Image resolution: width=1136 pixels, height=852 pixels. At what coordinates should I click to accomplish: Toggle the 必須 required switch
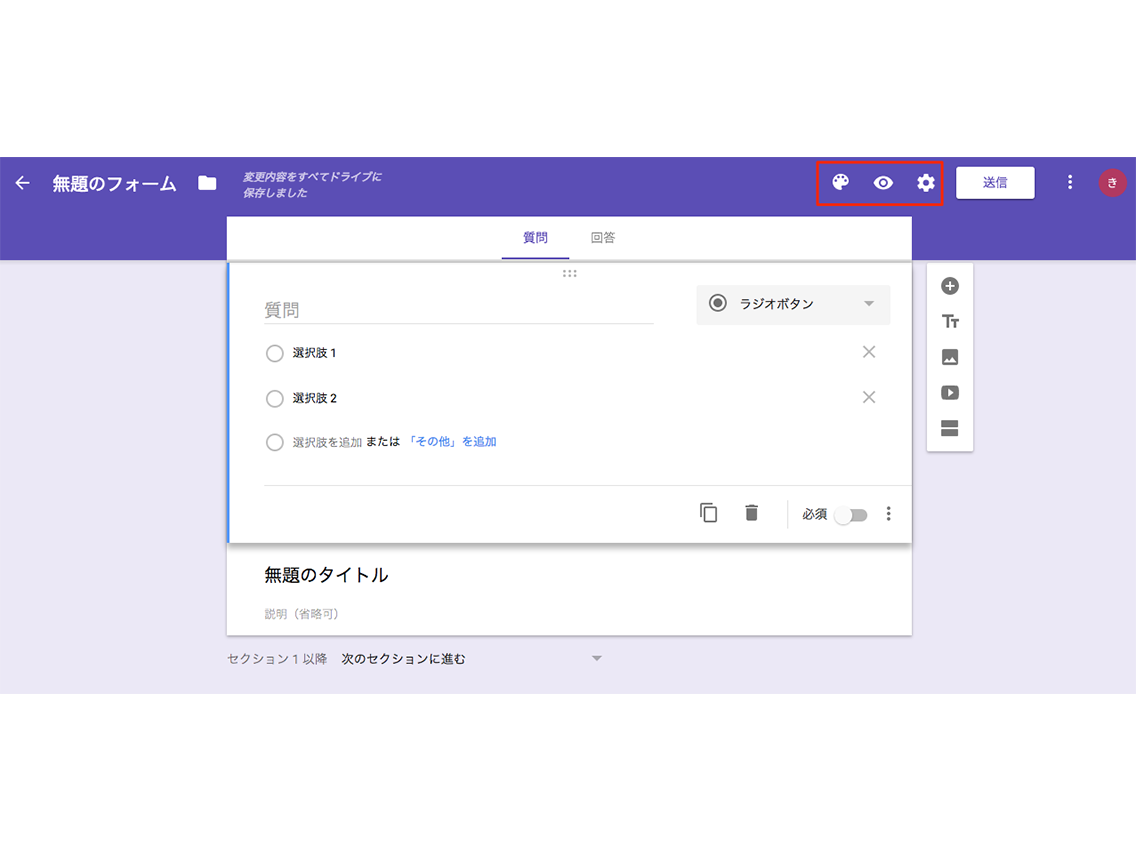tap(851, 515)
